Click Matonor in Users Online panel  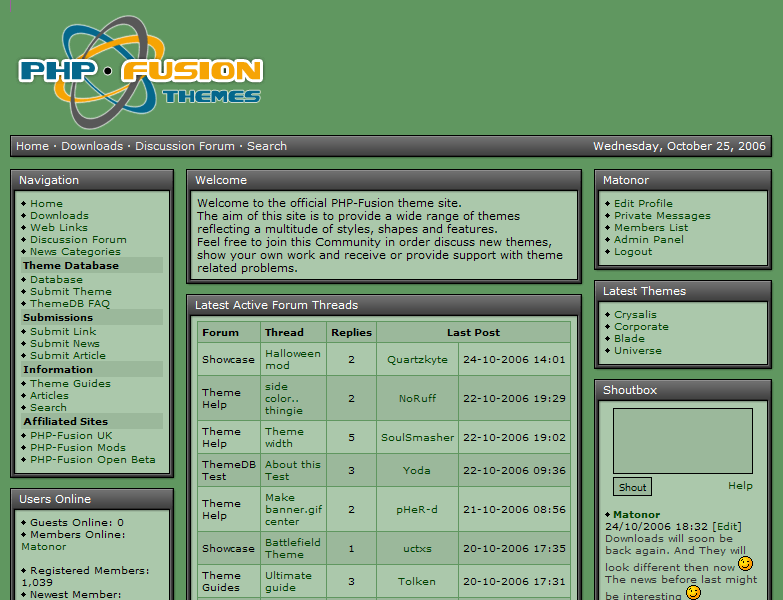(x=44, y=547)
